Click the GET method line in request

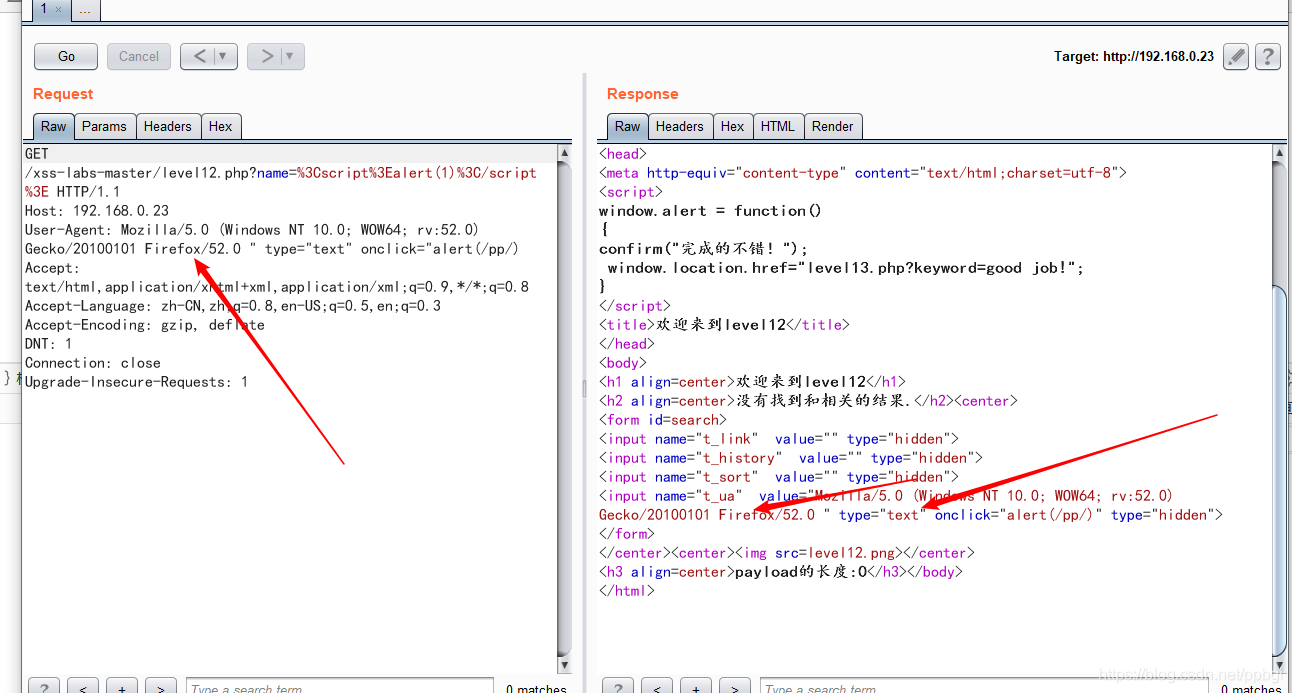point(37,154)
